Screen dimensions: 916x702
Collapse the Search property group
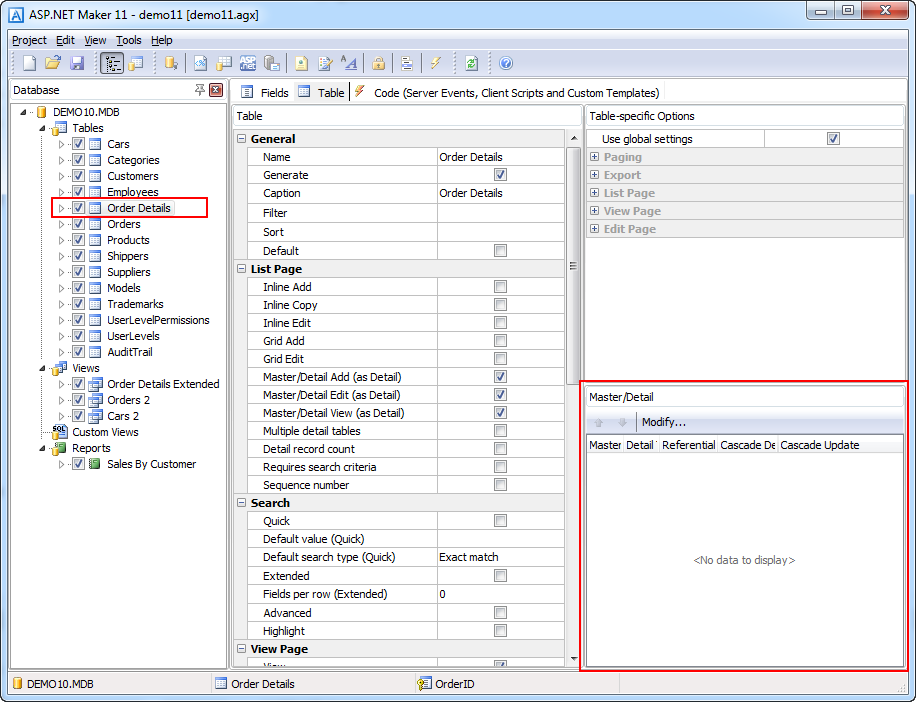pos(241,503)
